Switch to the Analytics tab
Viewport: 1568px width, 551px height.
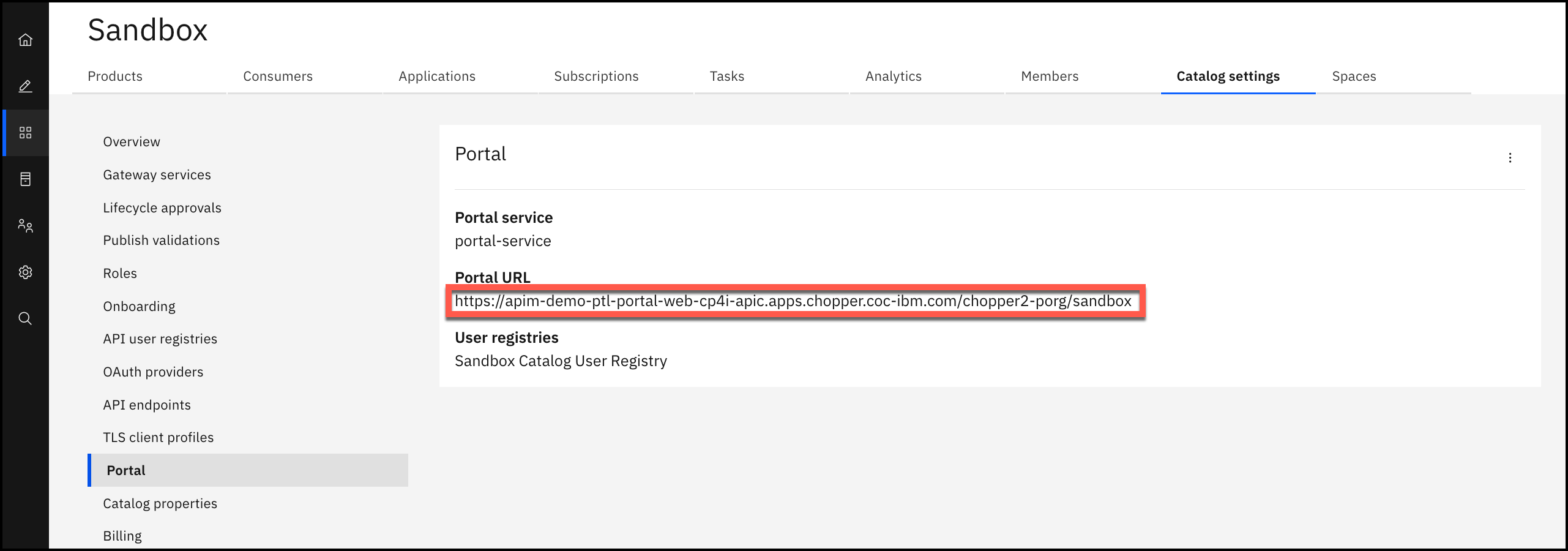(927, 77)
